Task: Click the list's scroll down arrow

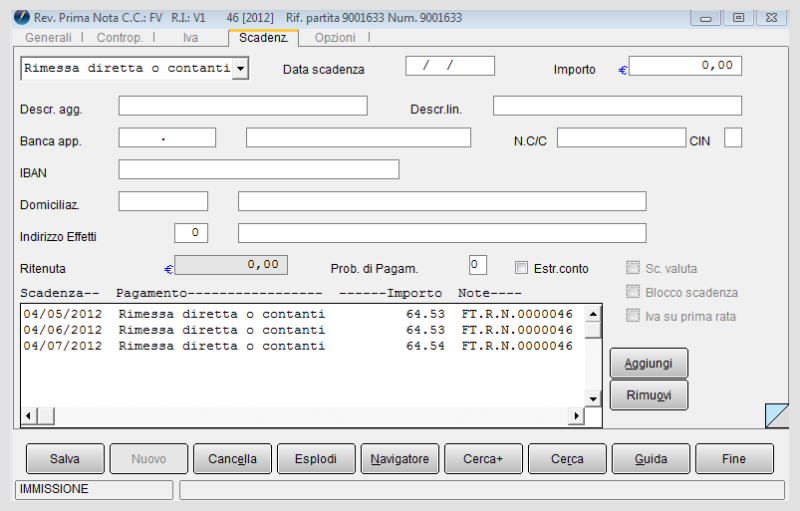Action: click(x=593, y=399)
